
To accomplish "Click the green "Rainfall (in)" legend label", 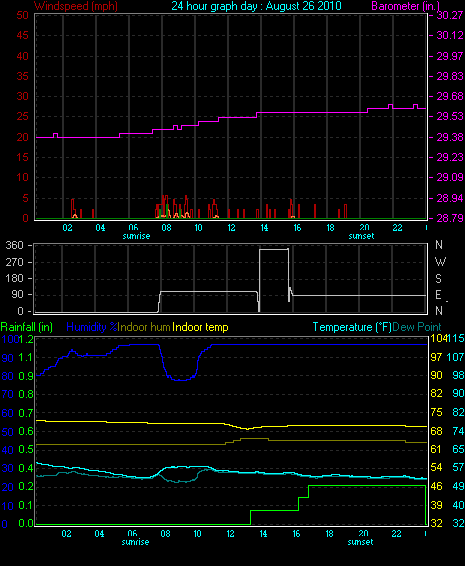I will point(27,327).
